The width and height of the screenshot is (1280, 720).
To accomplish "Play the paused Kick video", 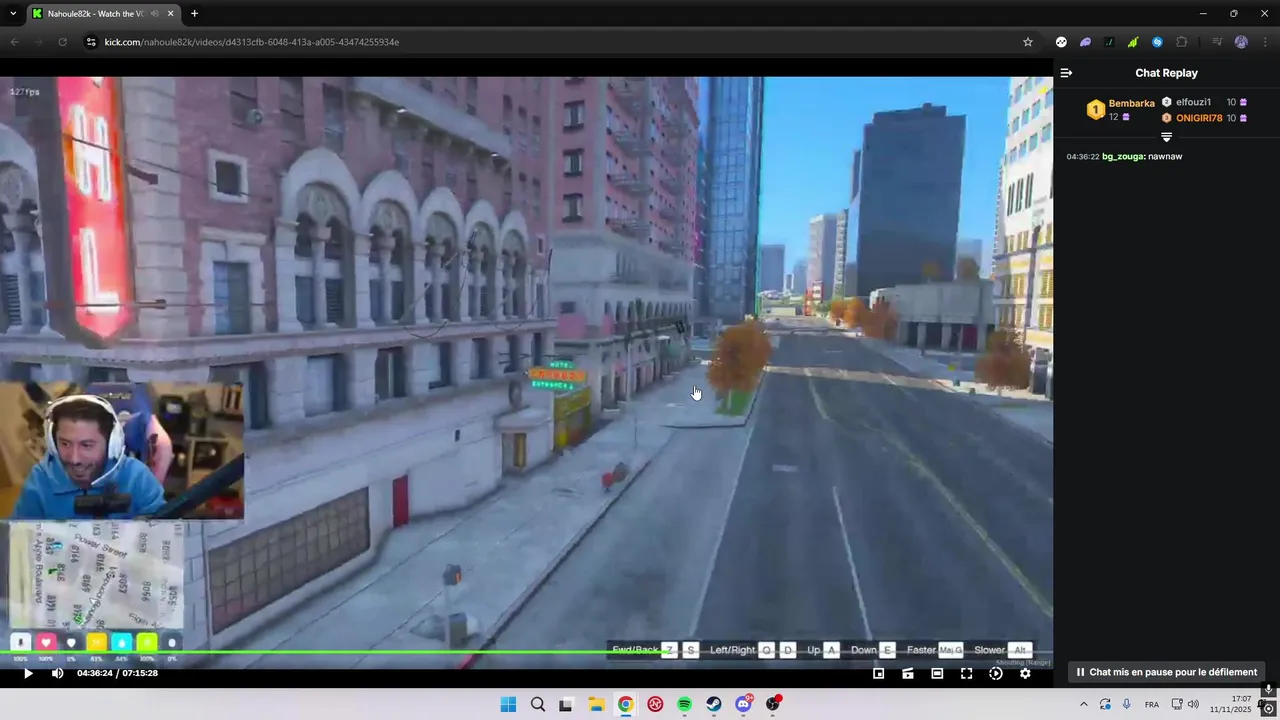I will coord(28,674).
